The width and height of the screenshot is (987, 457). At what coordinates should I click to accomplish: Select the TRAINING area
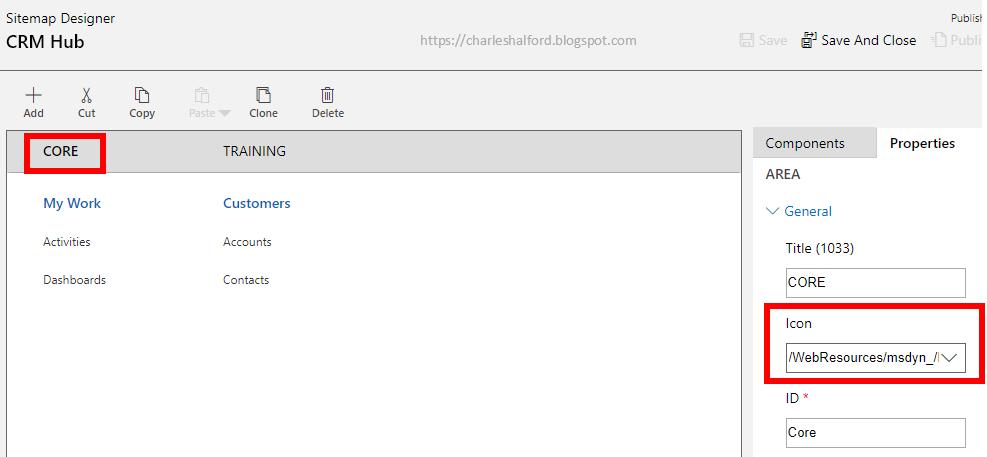coord(254,151)
